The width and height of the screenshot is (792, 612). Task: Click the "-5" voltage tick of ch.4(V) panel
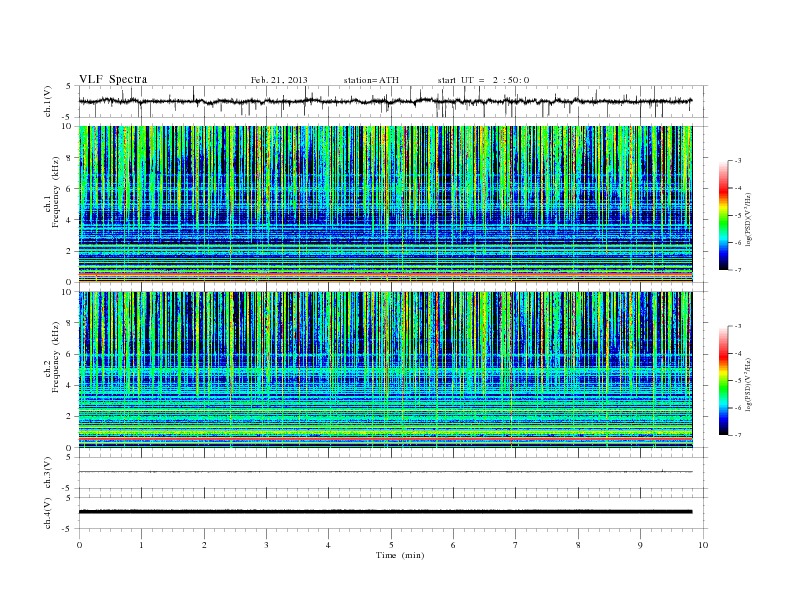pyautogui.click(x=67, y=529)
